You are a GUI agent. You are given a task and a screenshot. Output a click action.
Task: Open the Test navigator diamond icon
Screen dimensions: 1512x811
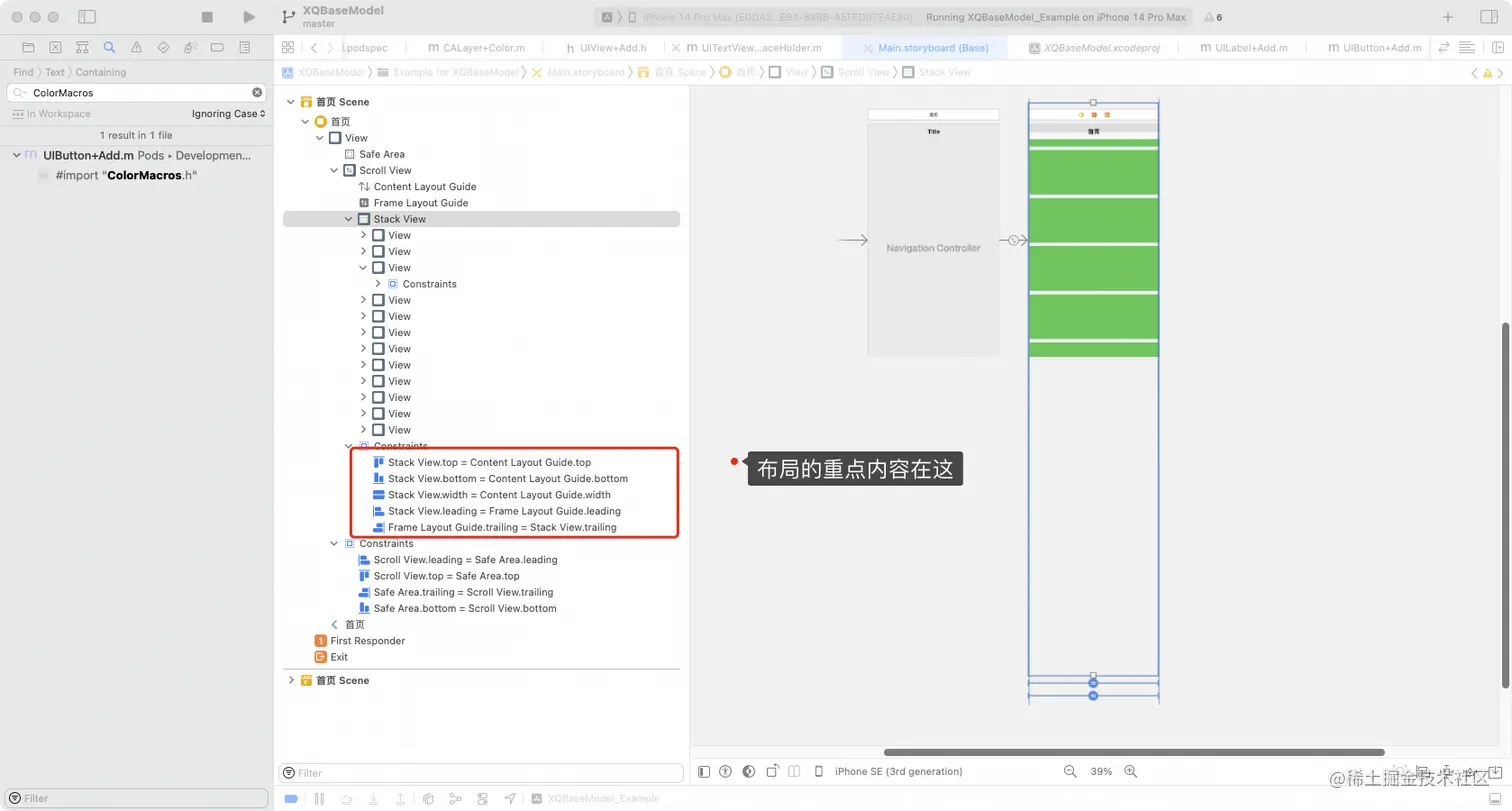tap(164, 47)
